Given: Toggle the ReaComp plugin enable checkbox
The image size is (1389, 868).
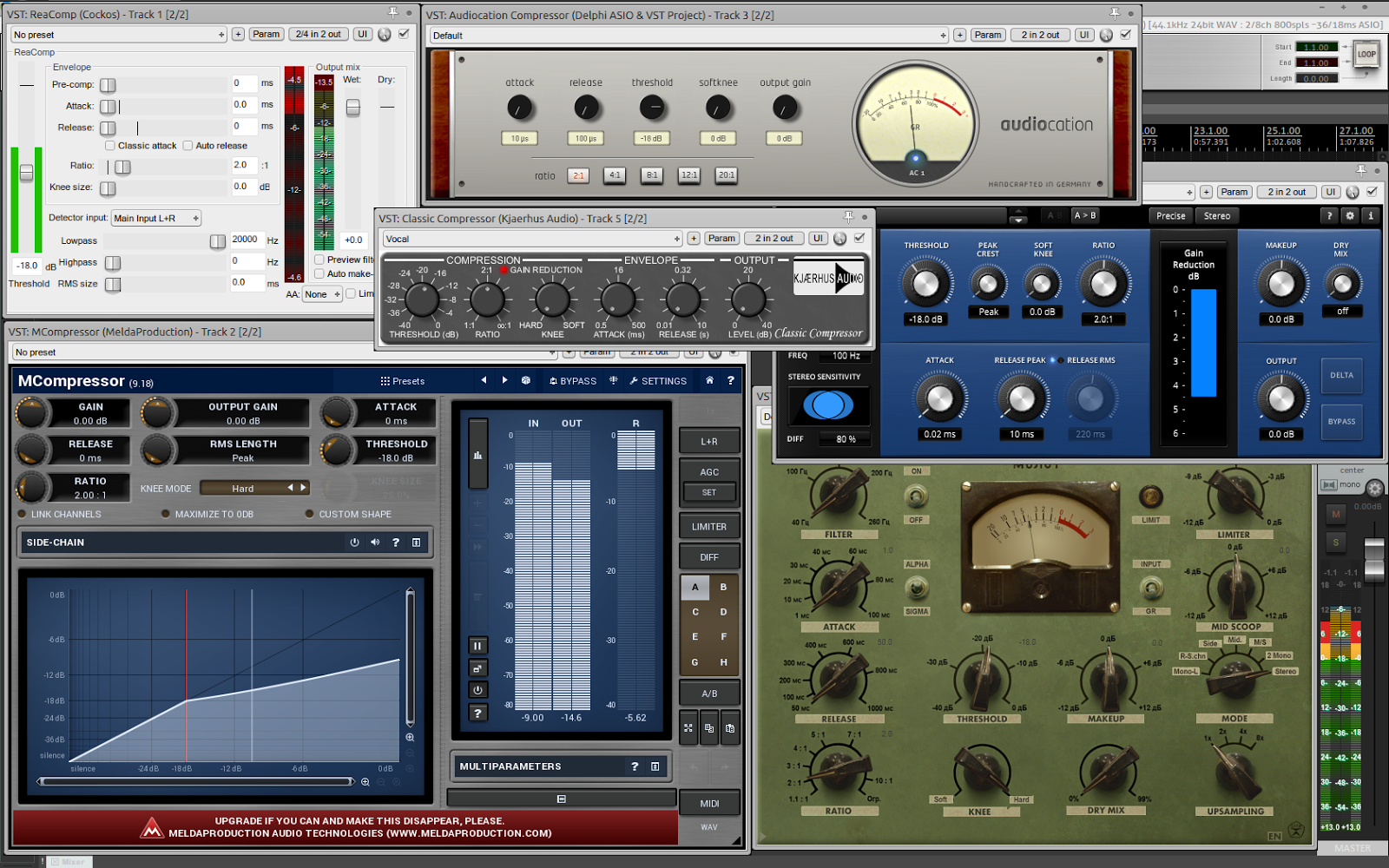Looking at the screenshot, I should point(404,34).
